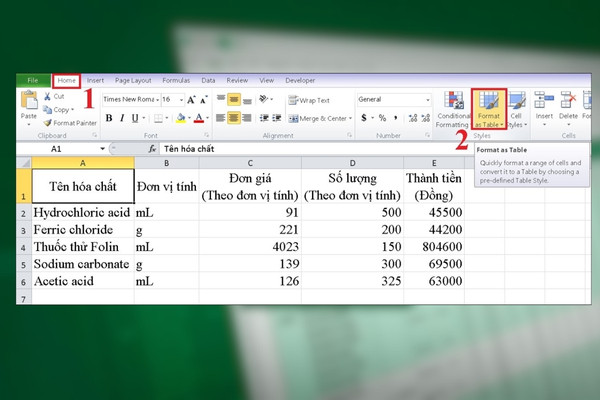600x400 pixels.
Task: Increase decimal places
Action: [x=412, y=118]
